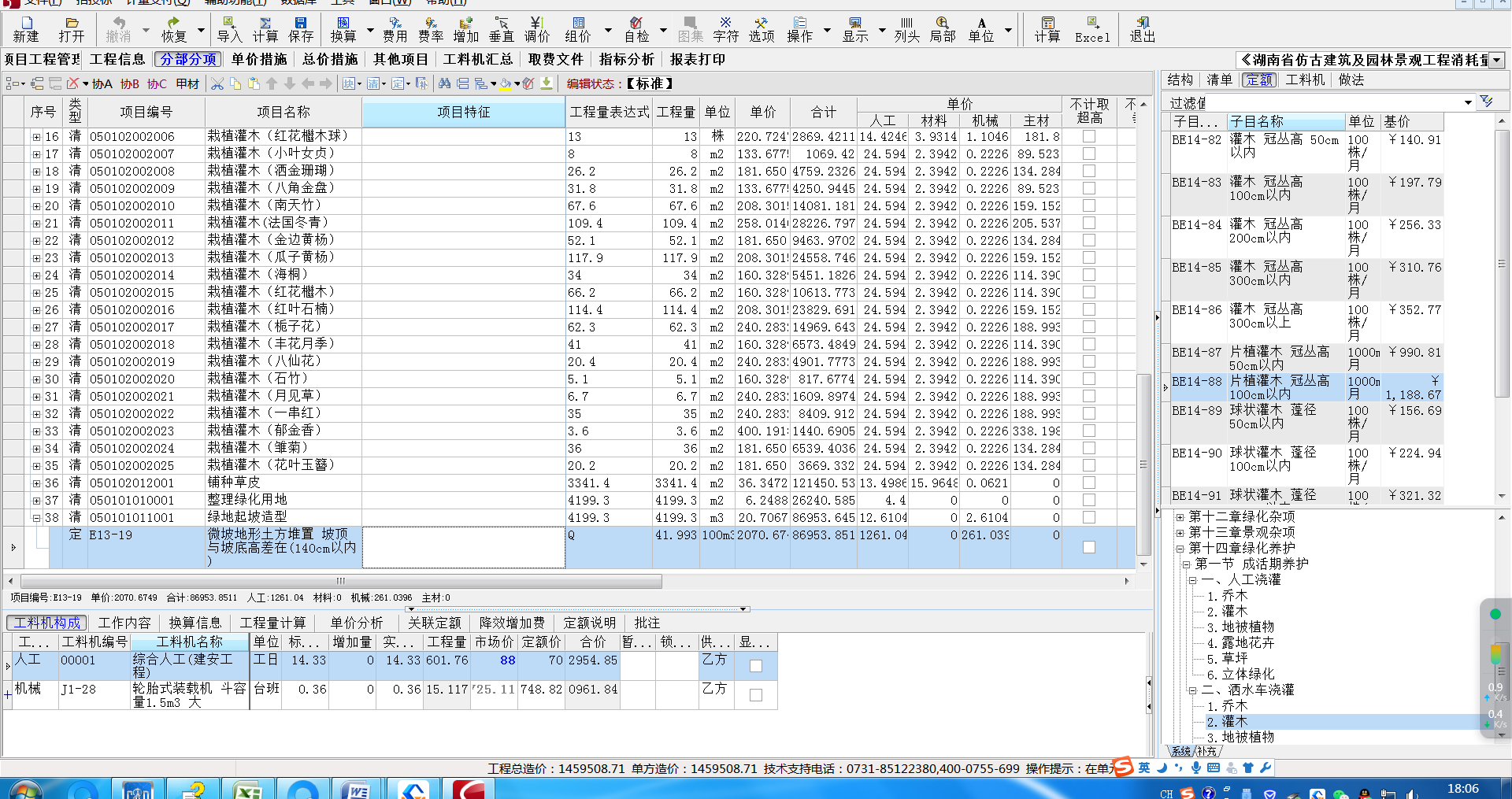The width and height of the screenshot is (1512, 799).
Task: Click the binoculars find icon
Action: pyautogui.click(x=445, y=83)
